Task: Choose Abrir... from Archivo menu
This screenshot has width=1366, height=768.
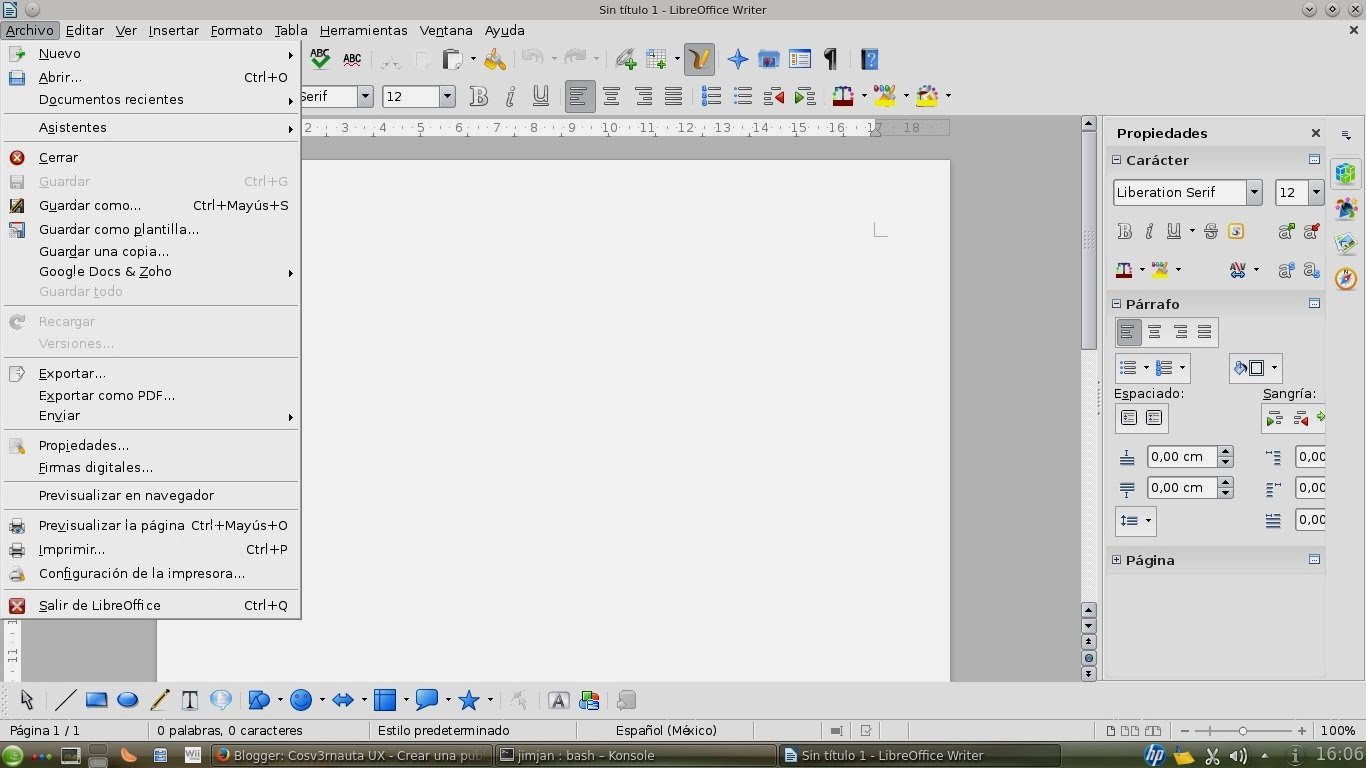Action: coord(152,77)
